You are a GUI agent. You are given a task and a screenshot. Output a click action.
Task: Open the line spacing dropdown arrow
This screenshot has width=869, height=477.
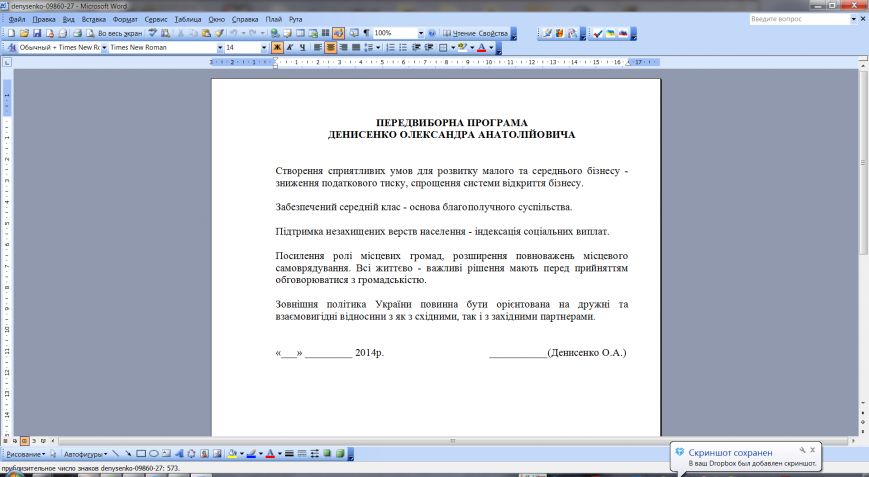tap(378, 48)
